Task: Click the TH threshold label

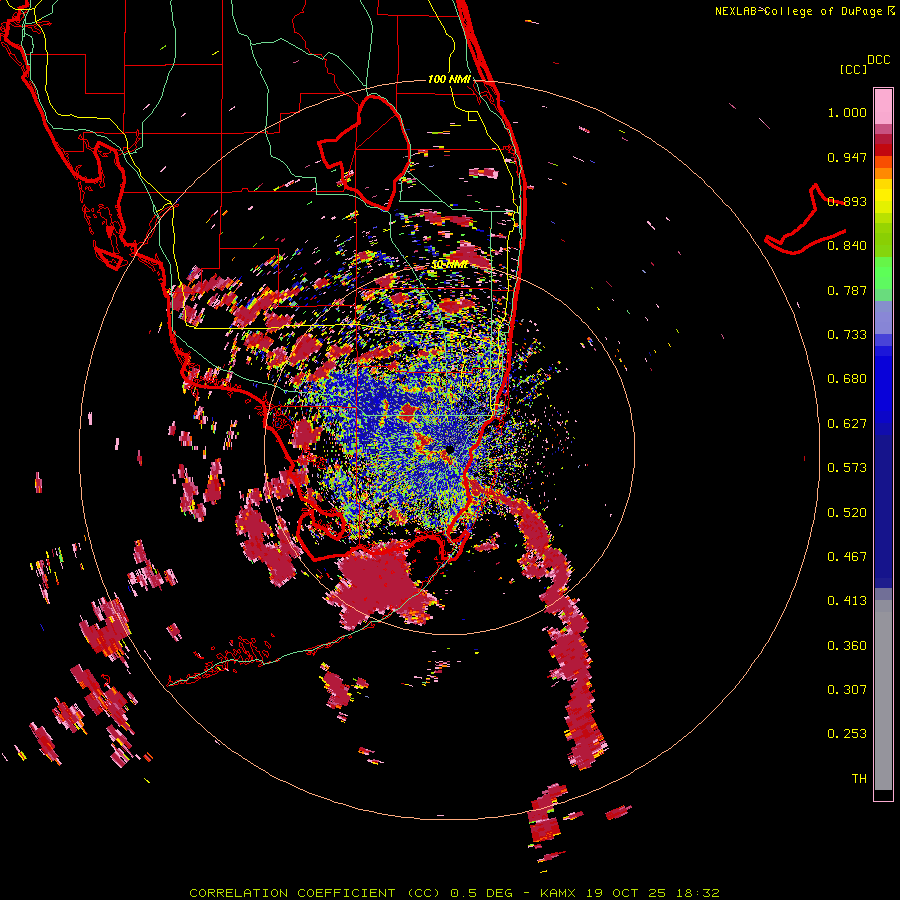Action: [859, 779]
